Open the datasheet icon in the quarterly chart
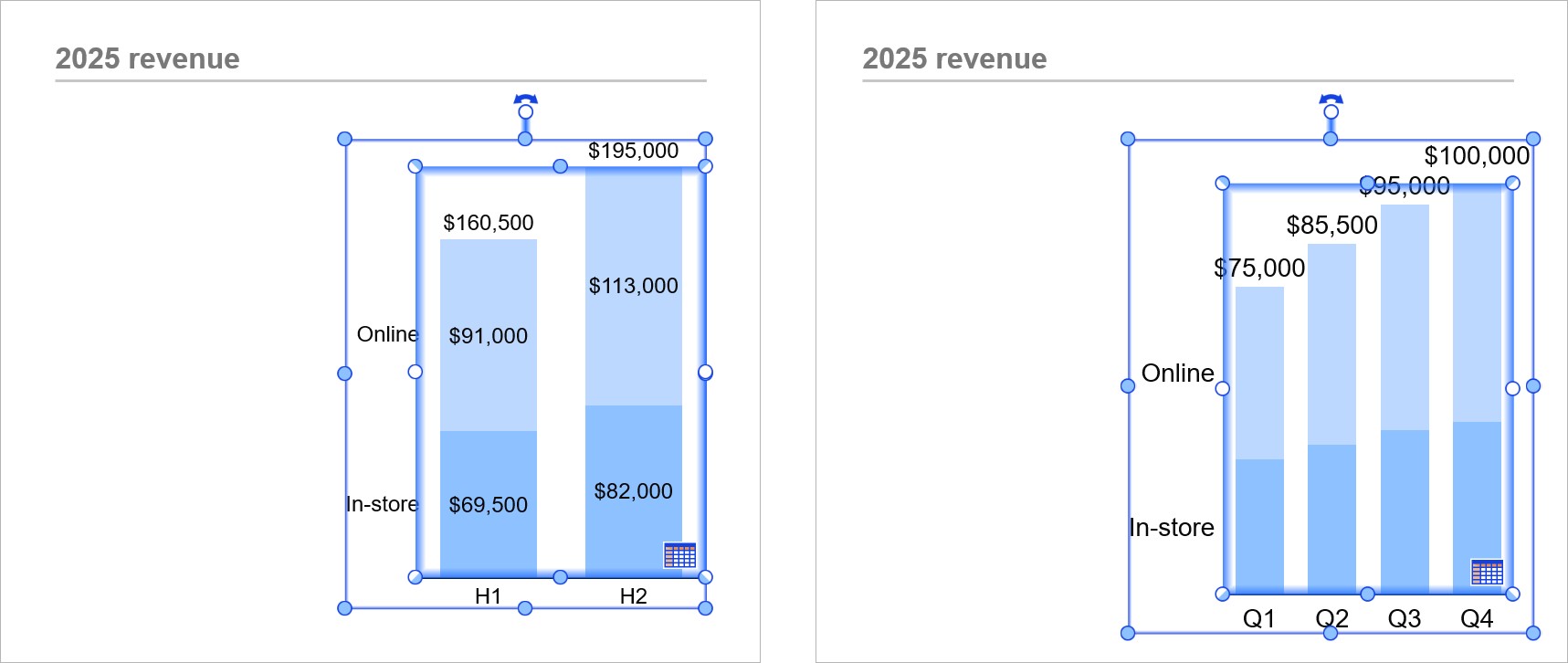 1487,573
